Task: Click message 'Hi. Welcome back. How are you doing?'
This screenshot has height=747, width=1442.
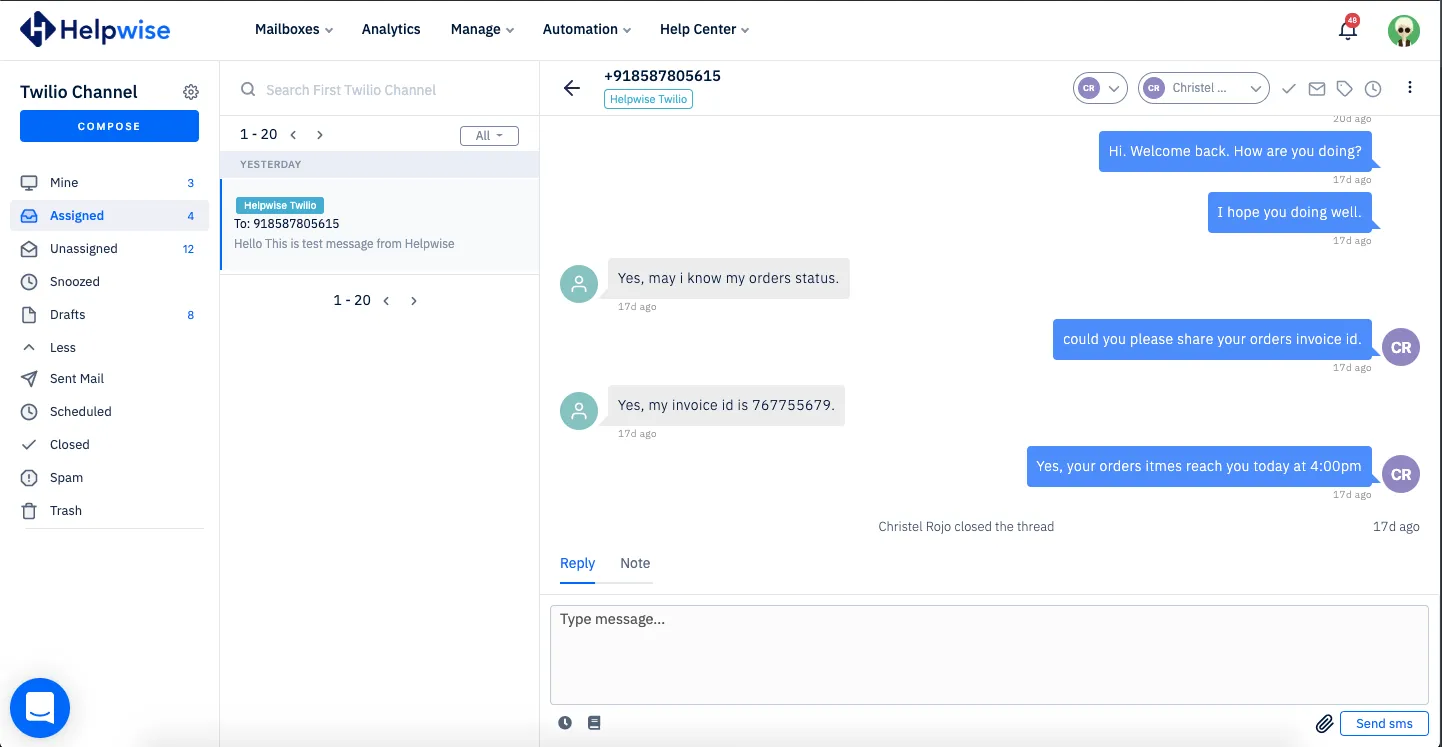Action: (x=1235, y=152)
